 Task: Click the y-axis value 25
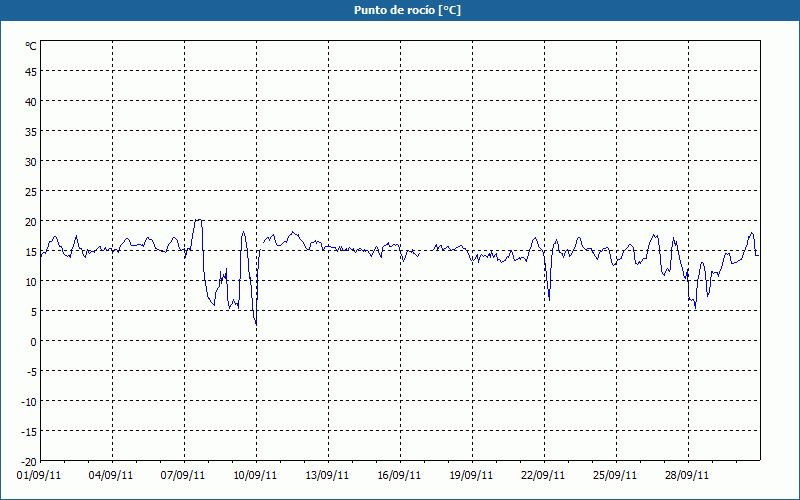(x=31, y=192)
